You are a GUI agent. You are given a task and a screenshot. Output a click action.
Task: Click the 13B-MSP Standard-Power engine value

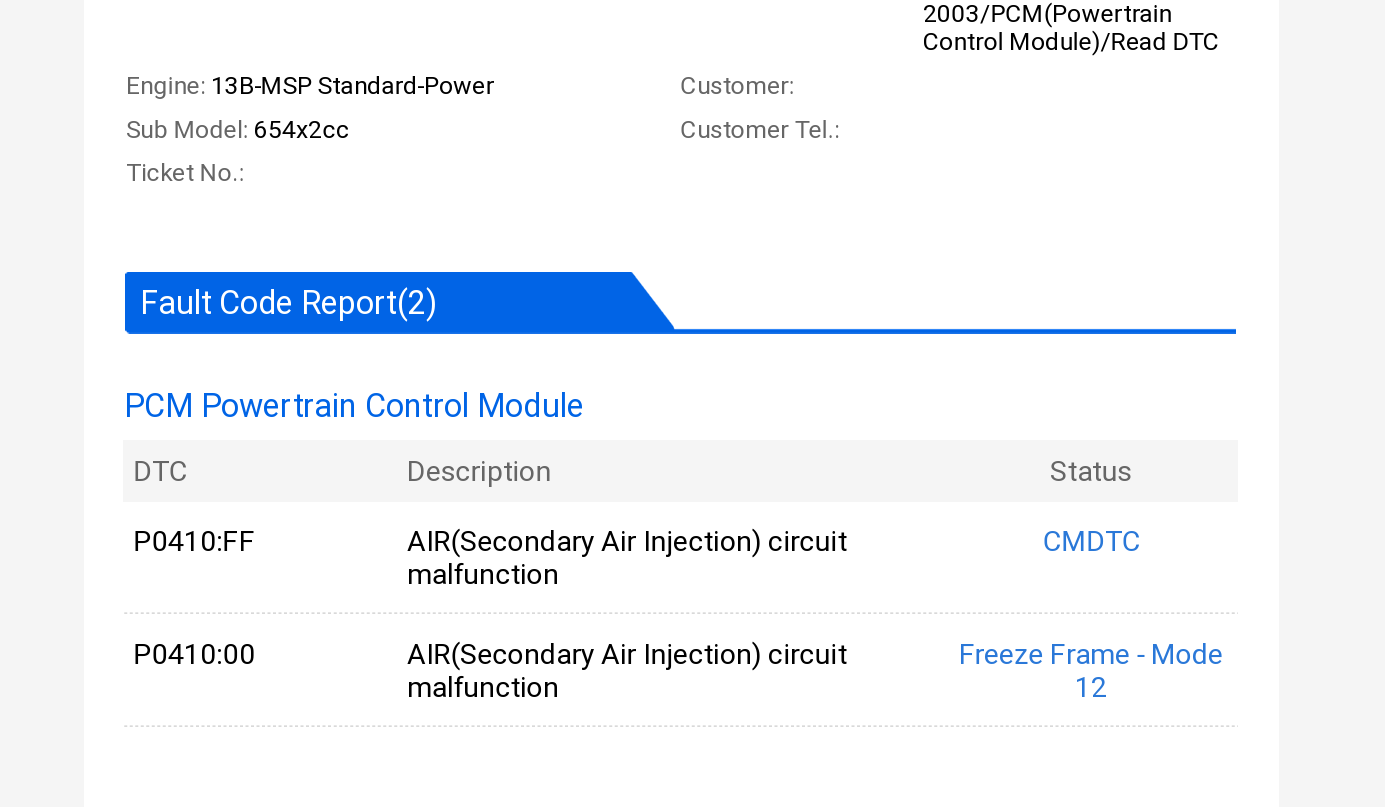pyautogui.click(x=352, y=86)
